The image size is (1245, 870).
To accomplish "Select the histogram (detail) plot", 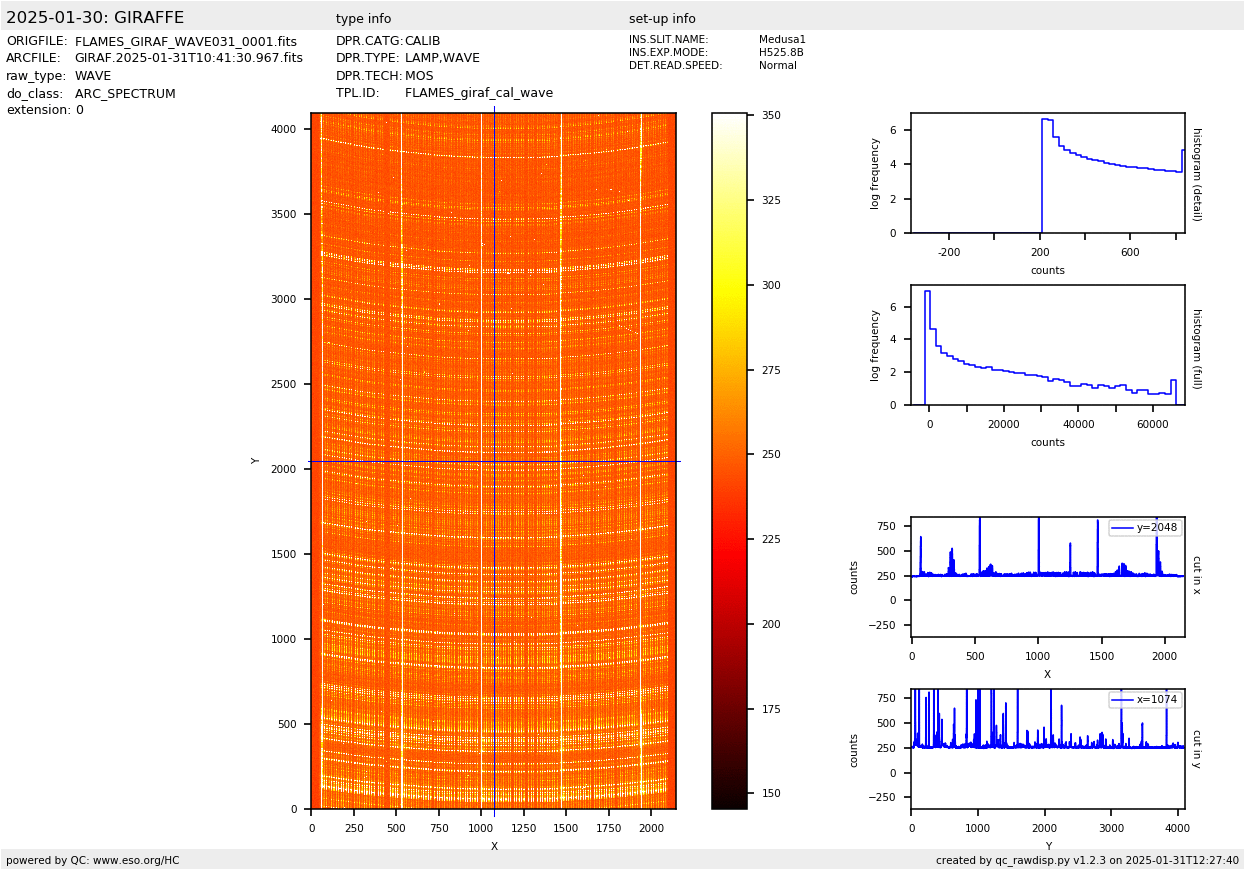I will (x=1047, y=173).
